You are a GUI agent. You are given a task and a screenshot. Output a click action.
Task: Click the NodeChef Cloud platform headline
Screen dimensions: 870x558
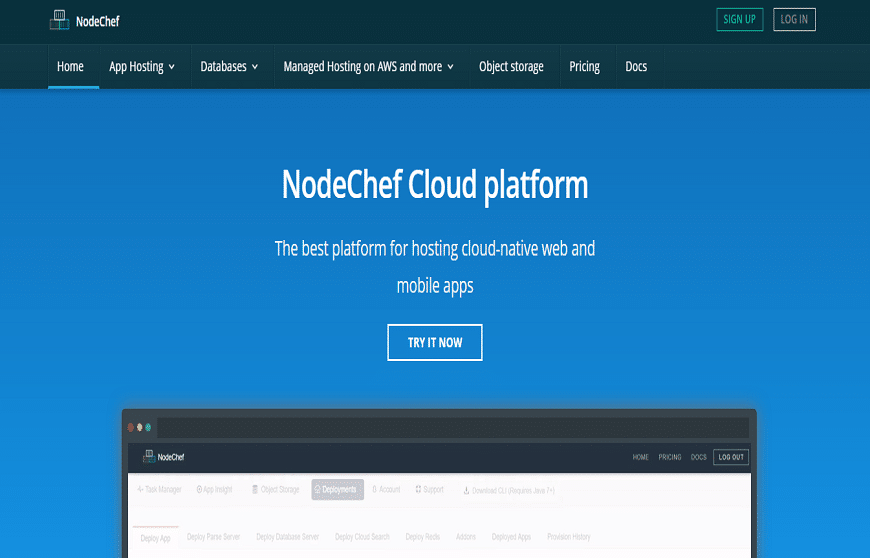[434, 185]
